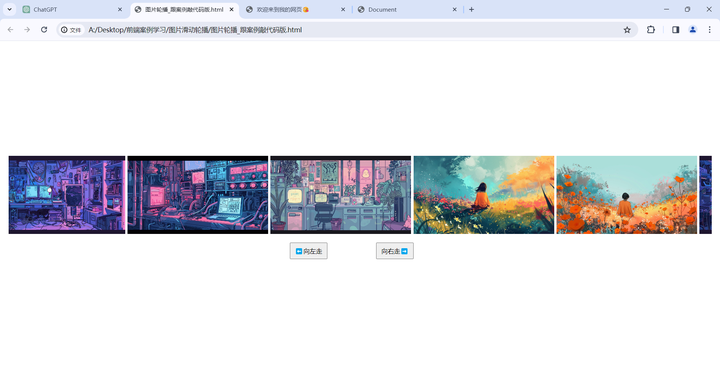Click the purple neon room image
Viewport: 720px width, 383px height.
pyautogui.click(x=67, y=195)
